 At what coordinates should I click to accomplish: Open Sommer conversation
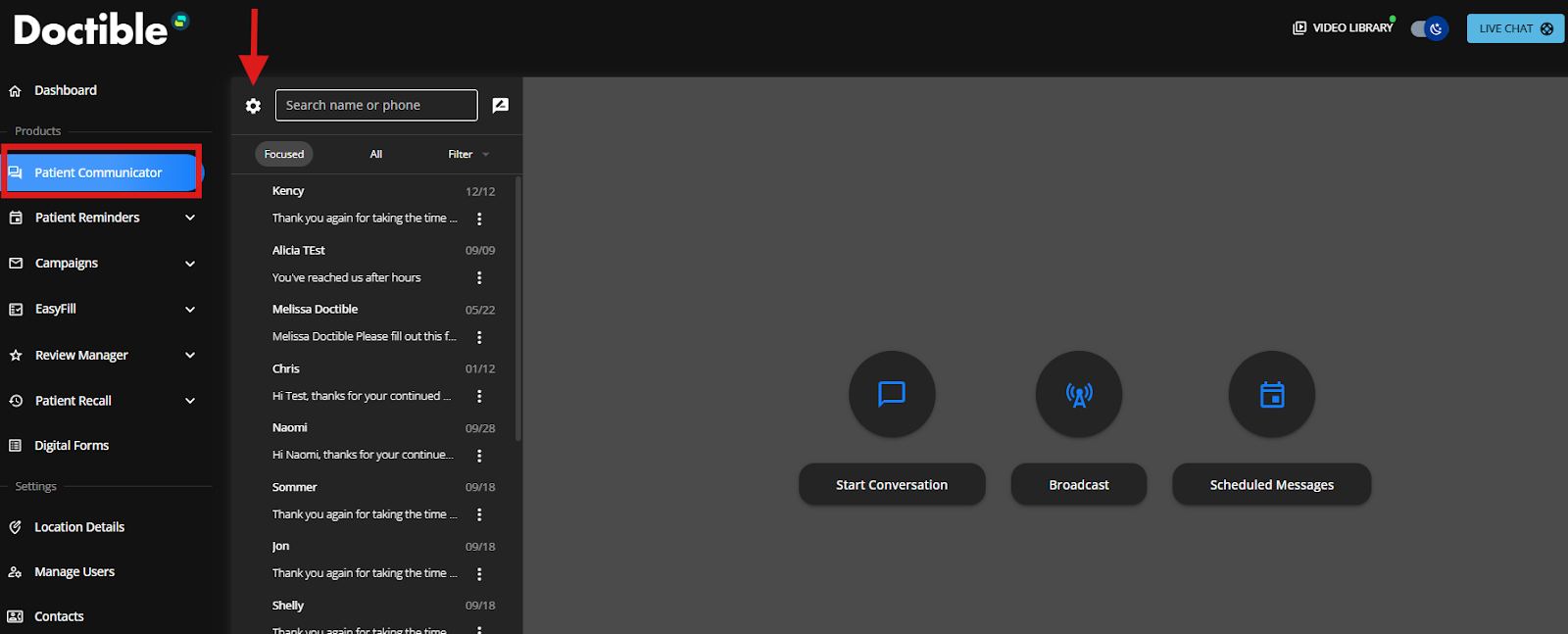(376, 501)
